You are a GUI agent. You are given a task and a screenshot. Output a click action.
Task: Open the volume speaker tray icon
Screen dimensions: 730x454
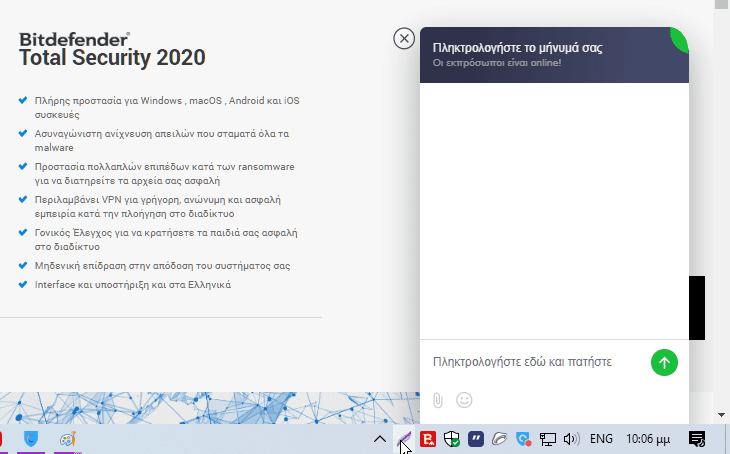click(x=571, y=439)
